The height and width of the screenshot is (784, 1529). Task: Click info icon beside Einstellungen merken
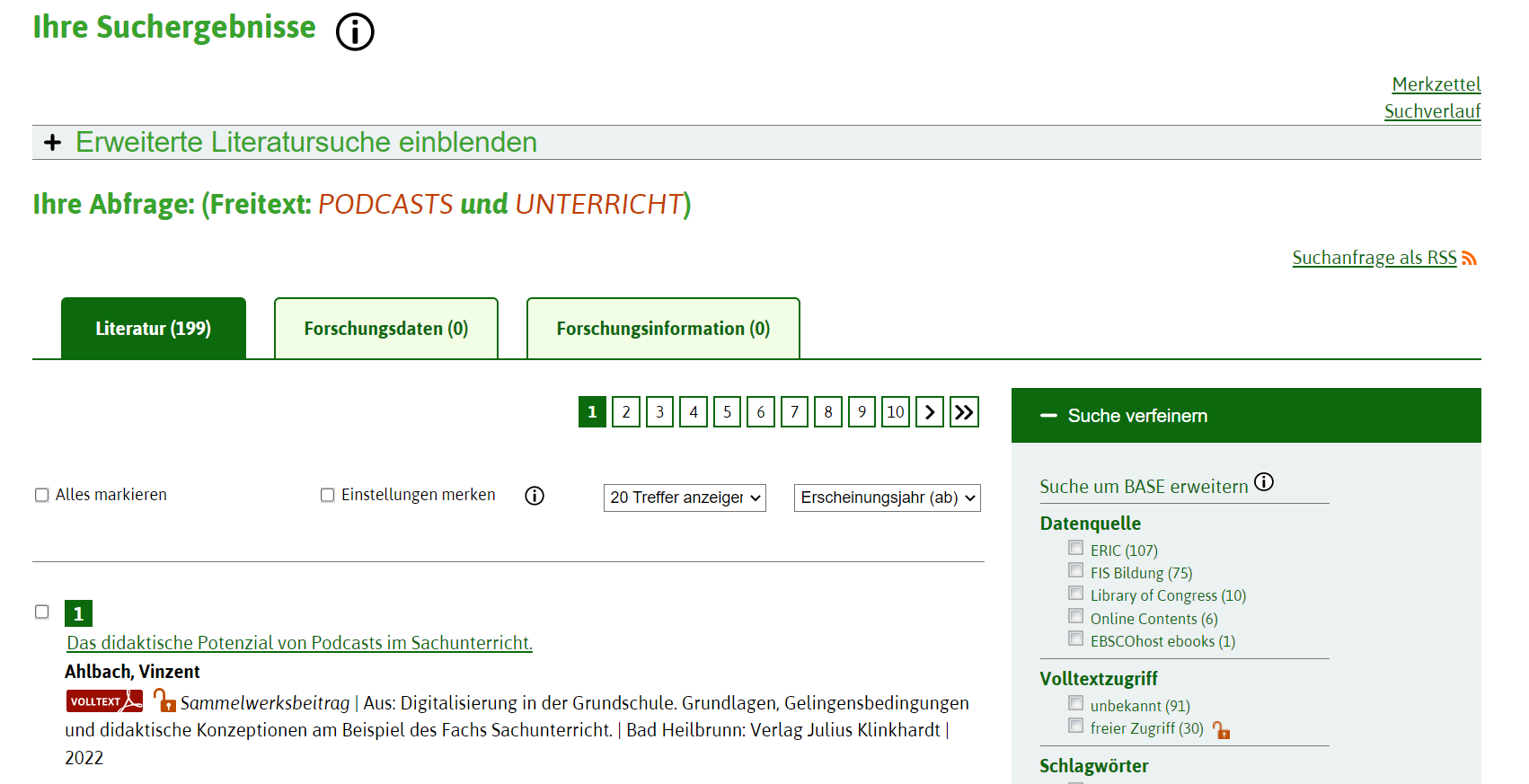tap(535, 496)
